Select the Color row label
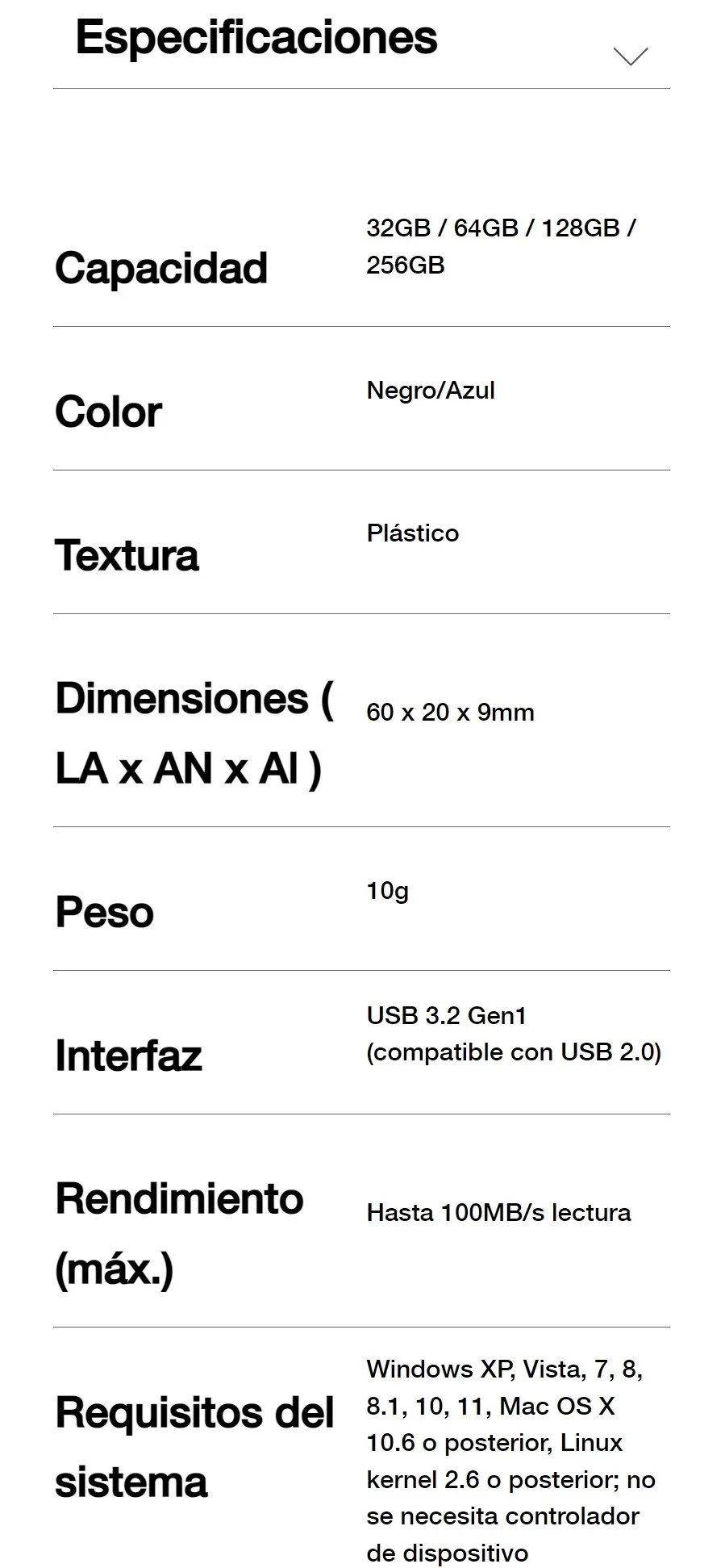Image resolution: width=725 pixels, height=1568 pixels. (x=108, y=412)
